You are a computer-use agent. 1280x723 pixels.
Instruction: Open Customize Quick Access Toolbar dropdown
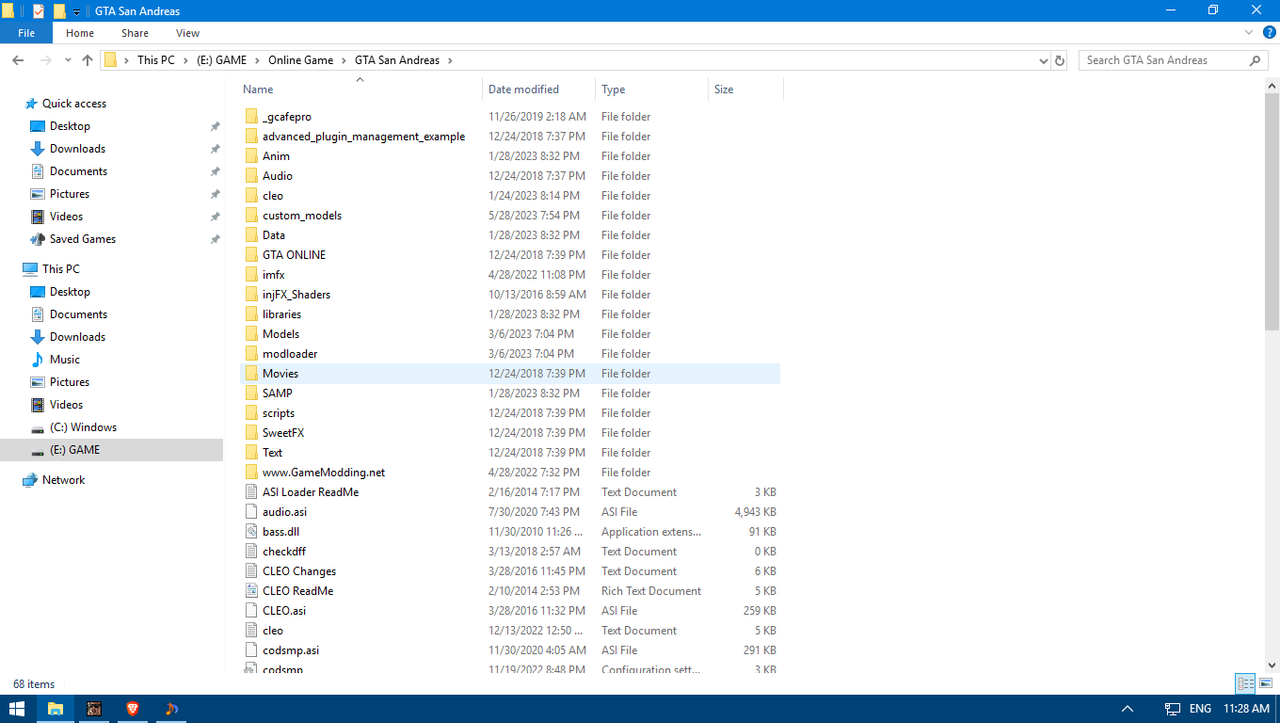77,11
